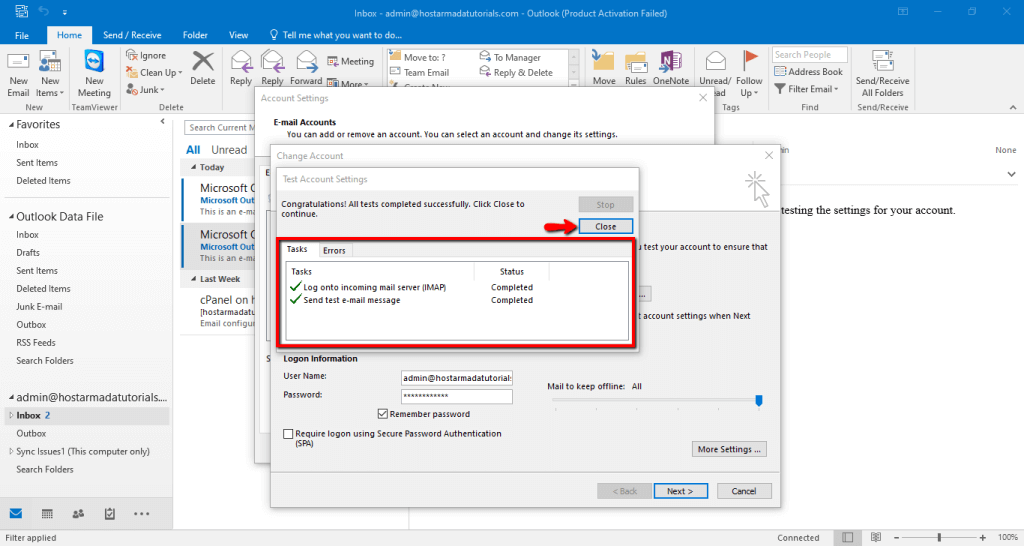Click the Undo icon in title bar

coord(44,11)
